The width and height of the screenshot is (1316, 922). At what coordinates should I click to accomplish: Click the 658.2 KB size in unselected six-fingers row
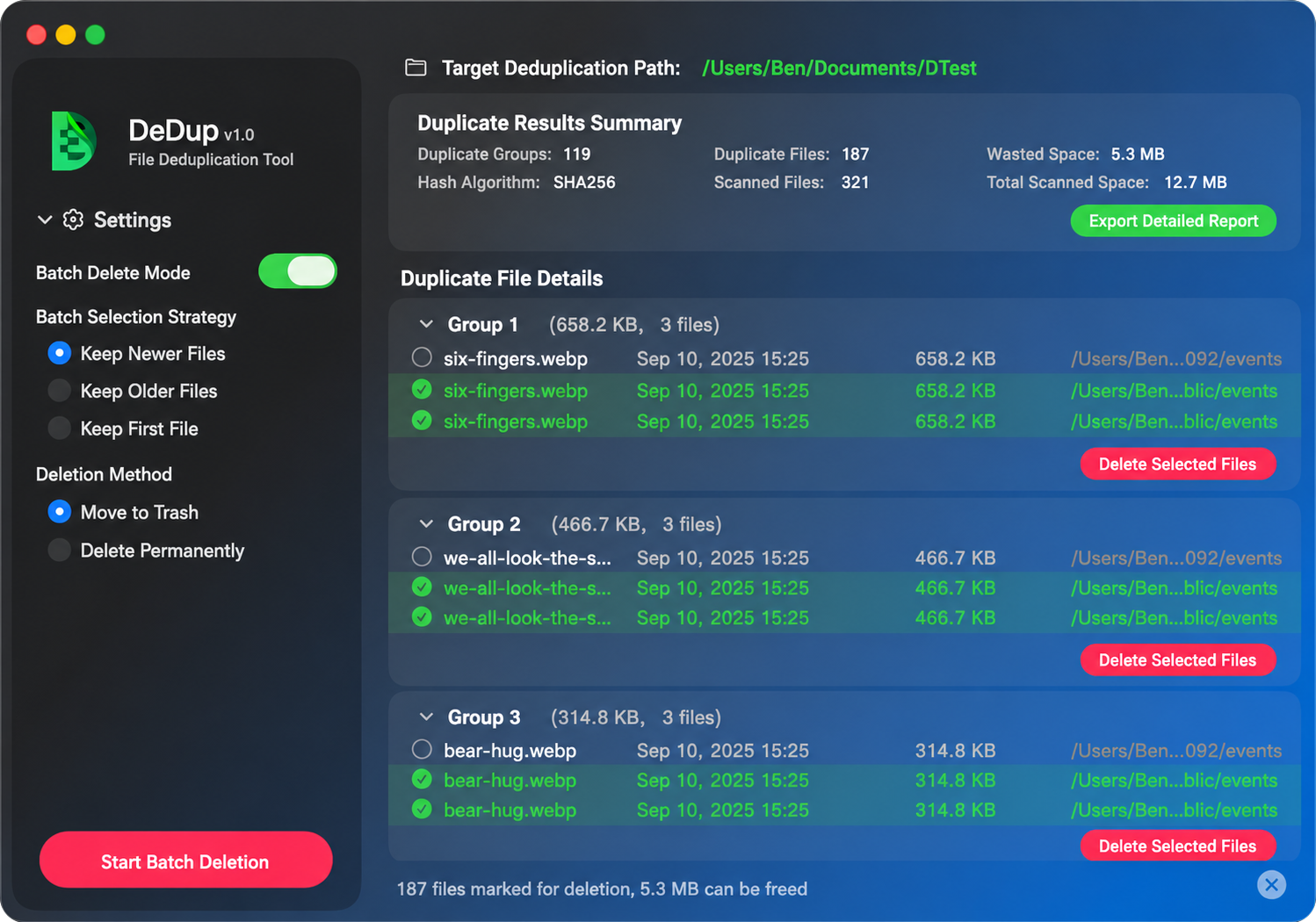coord(955,358)
